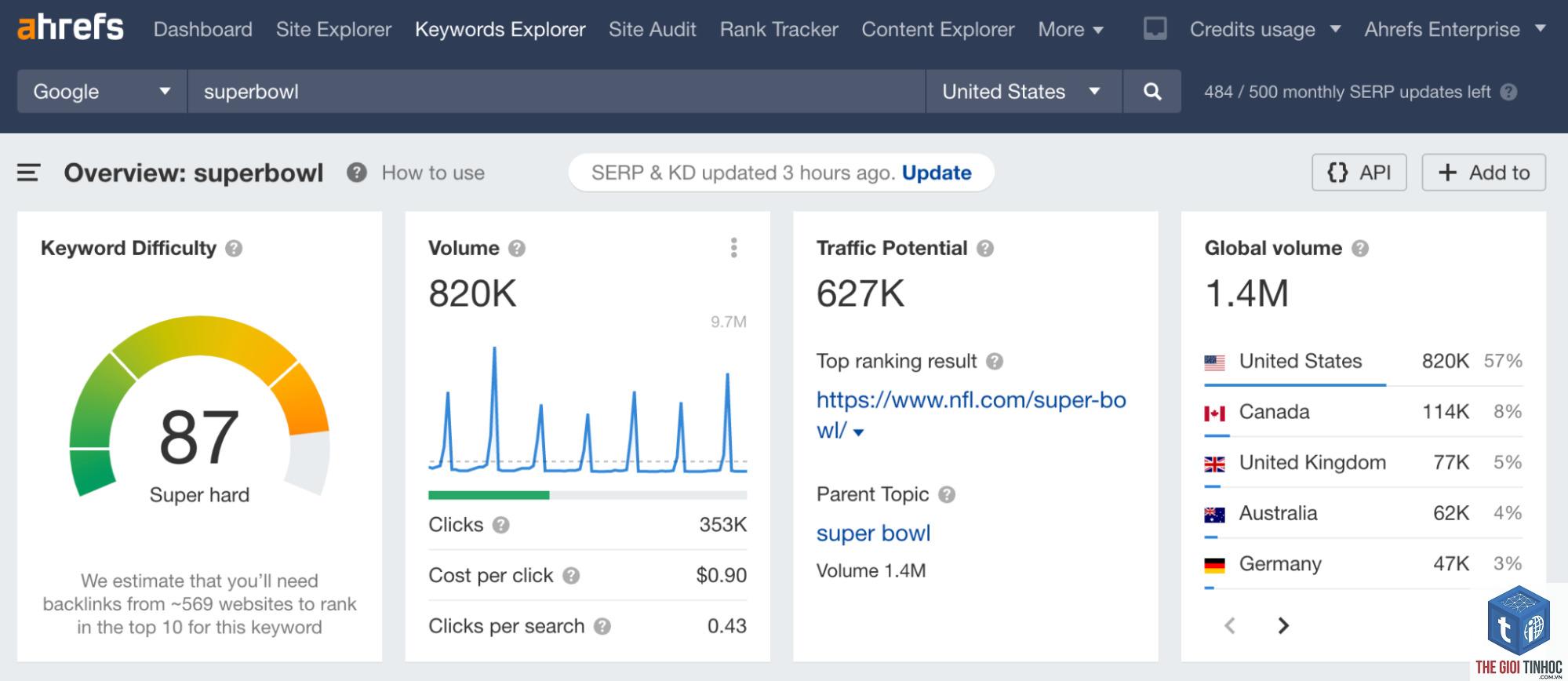1568x681 pixels.
Task: Go to next countries page arrow
Action: click(1283, 625)
